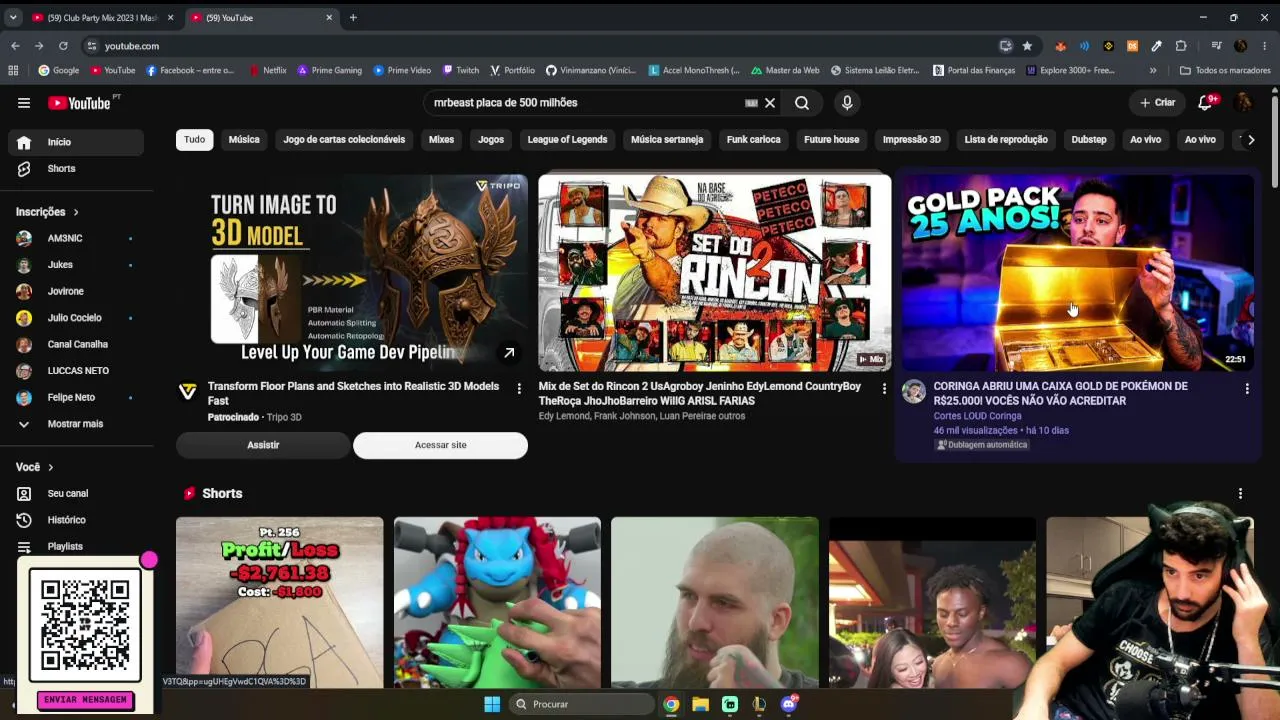Submit search with the magnifier button

[x=802, y=103]
